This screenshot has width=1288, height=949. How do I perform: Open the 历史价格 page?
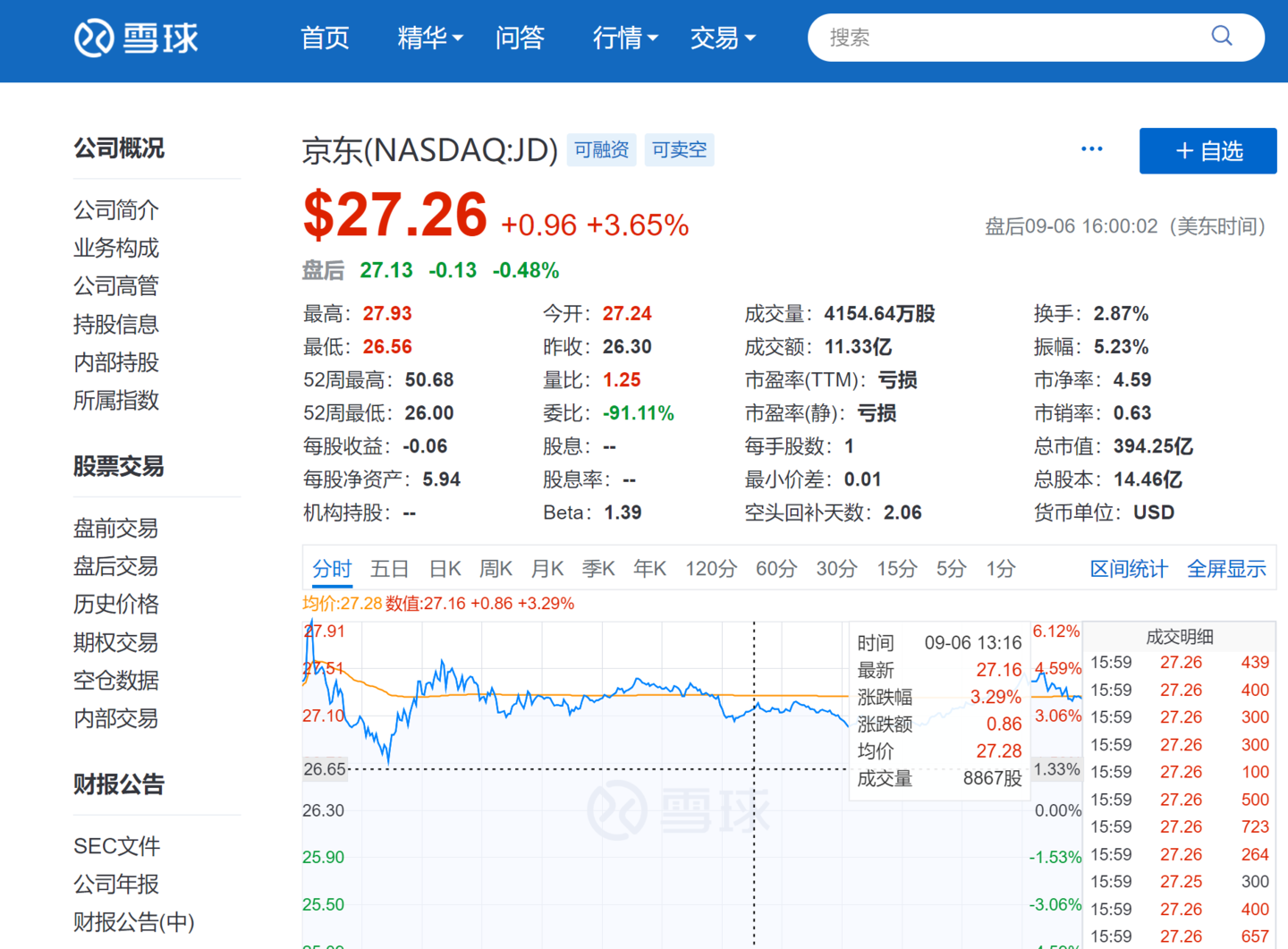pos(115,605)
